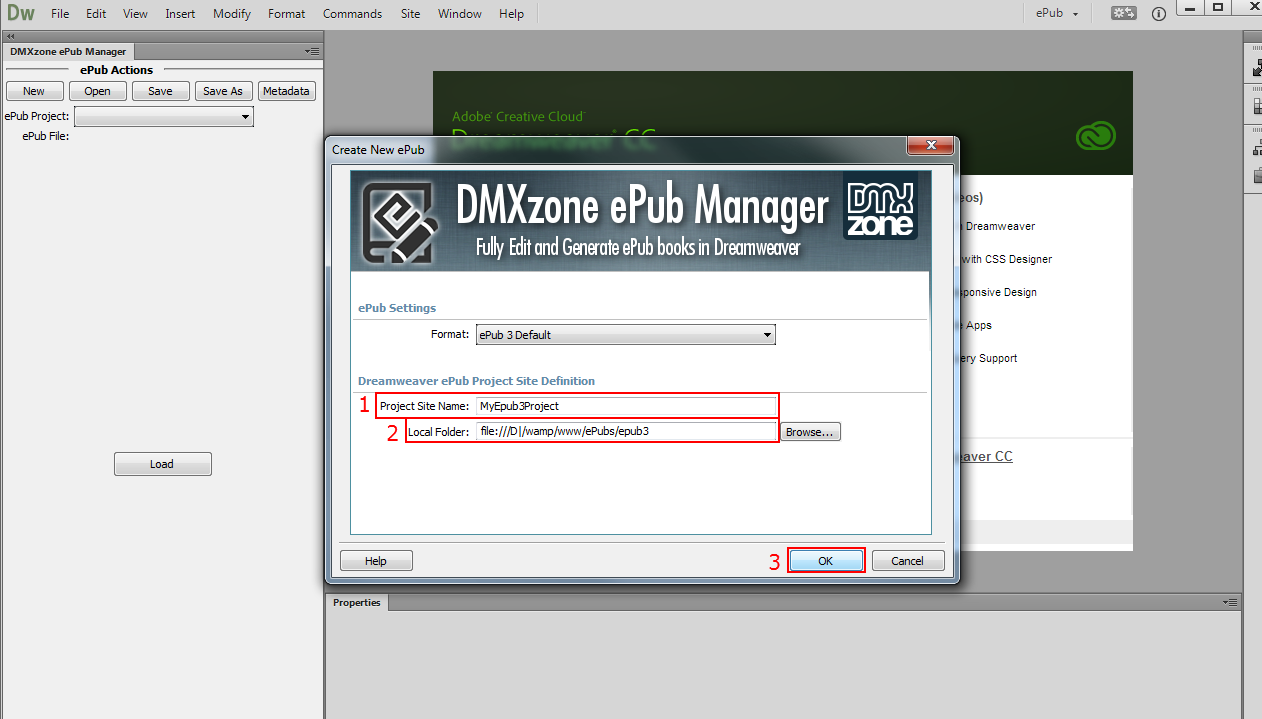This screenshot has height=719, width=1262.
Task: Select the Properties panel tab
Action: click(x=357, y=602)
